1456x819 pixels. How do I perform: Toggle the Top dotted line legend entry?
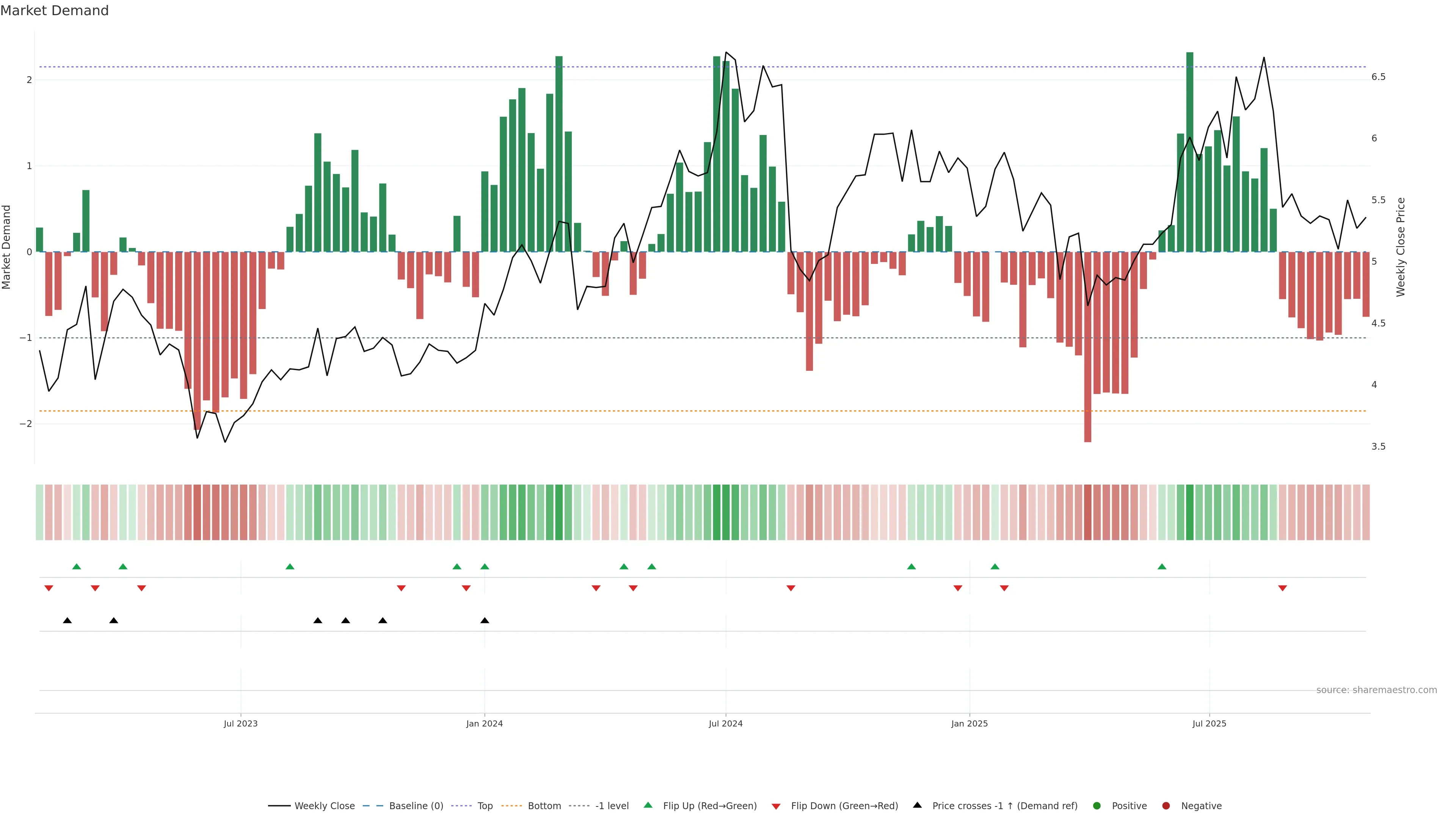point(485,805)
